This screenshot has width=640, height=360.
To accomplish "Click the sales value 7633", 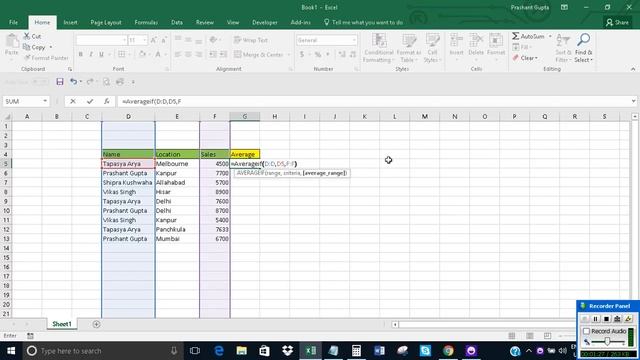I will (215, 229).
